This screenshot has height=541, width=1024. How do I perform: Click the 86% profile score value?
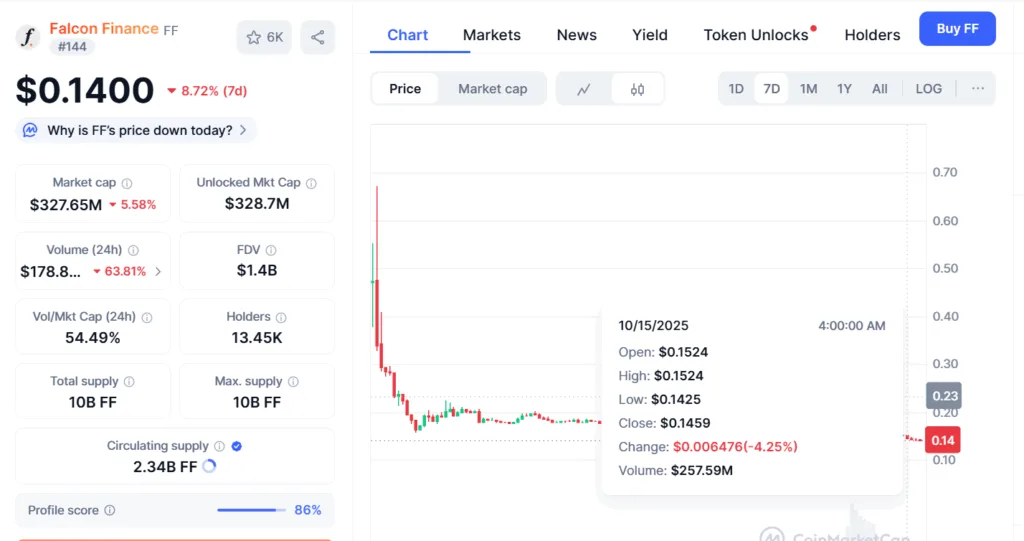(308, 510)
